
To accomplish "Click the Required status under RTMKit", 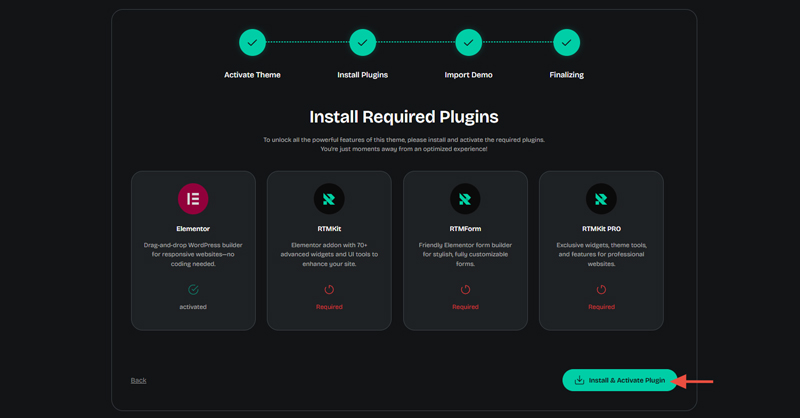I will 329,307.
